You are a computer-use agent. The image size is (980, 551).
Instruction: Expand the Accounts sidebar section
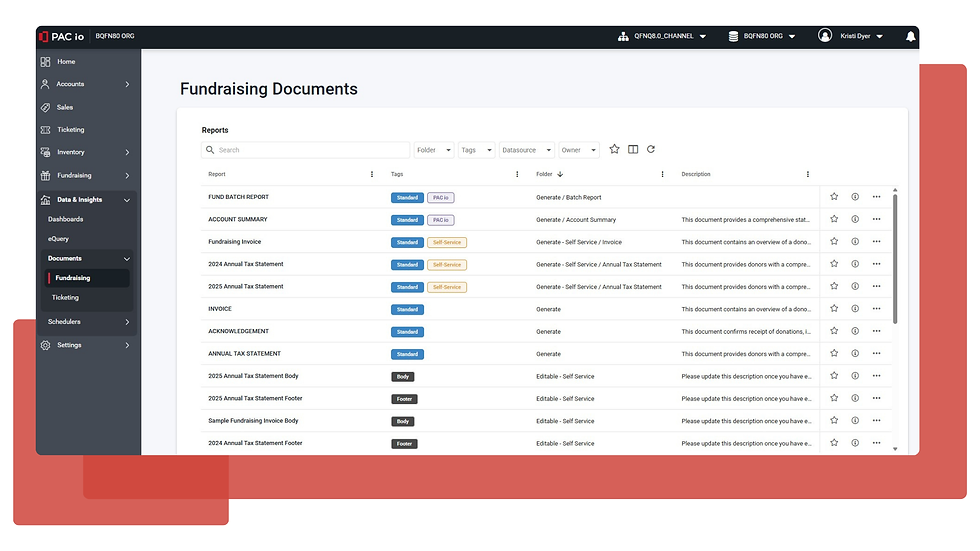tap(127, 84)
